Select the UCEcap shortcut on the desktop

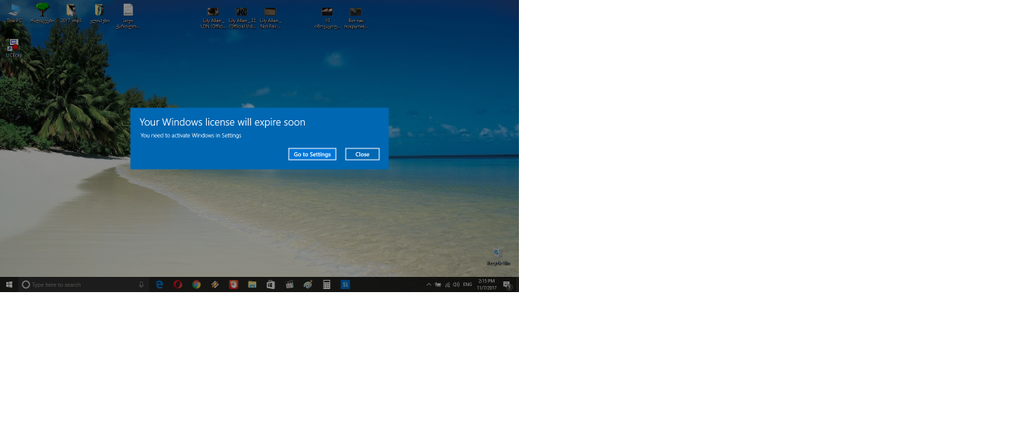tap(14, 48)
